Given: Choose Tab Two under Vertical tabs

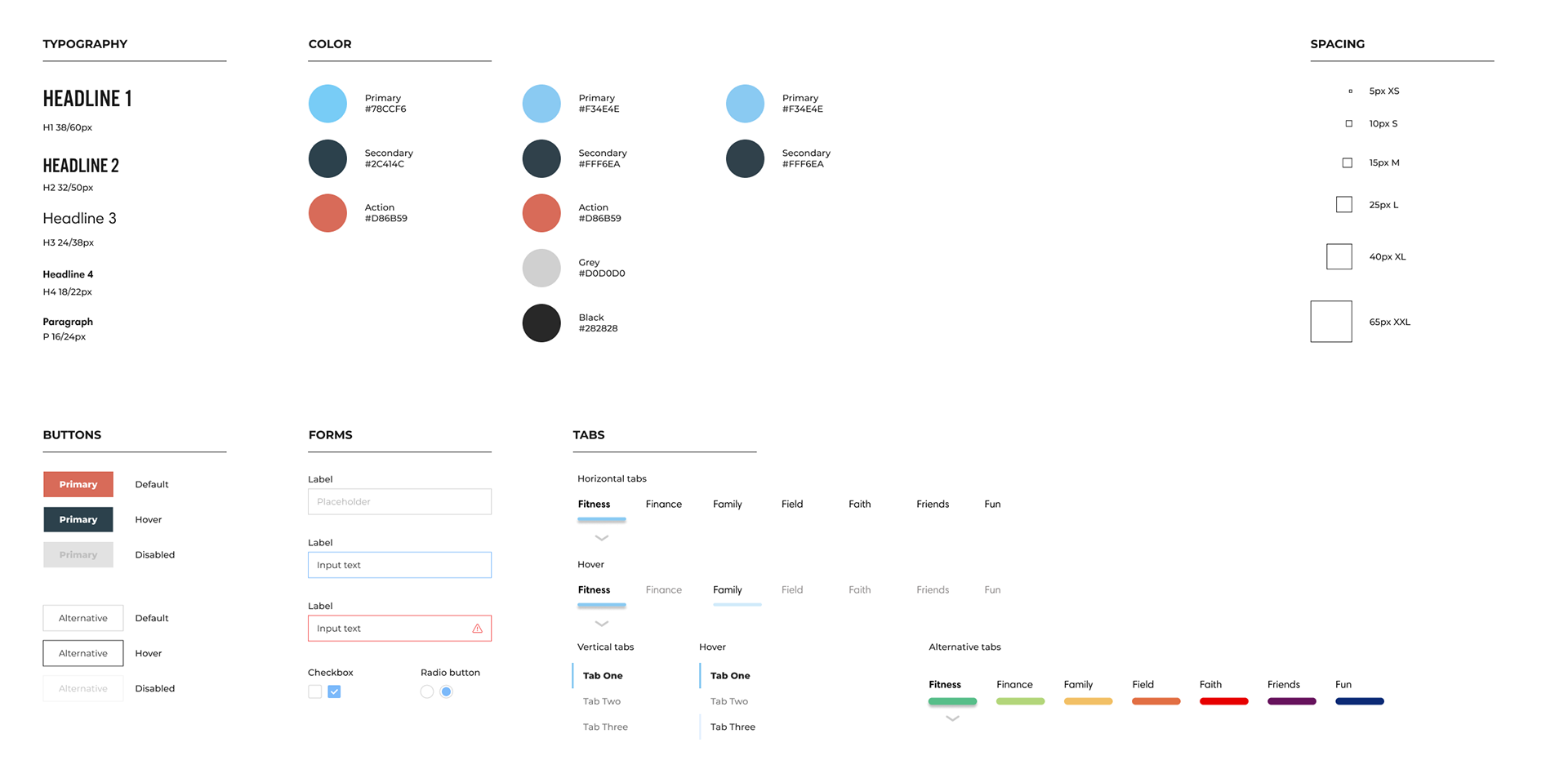Looking at the screenshot, I should (602, 701).
